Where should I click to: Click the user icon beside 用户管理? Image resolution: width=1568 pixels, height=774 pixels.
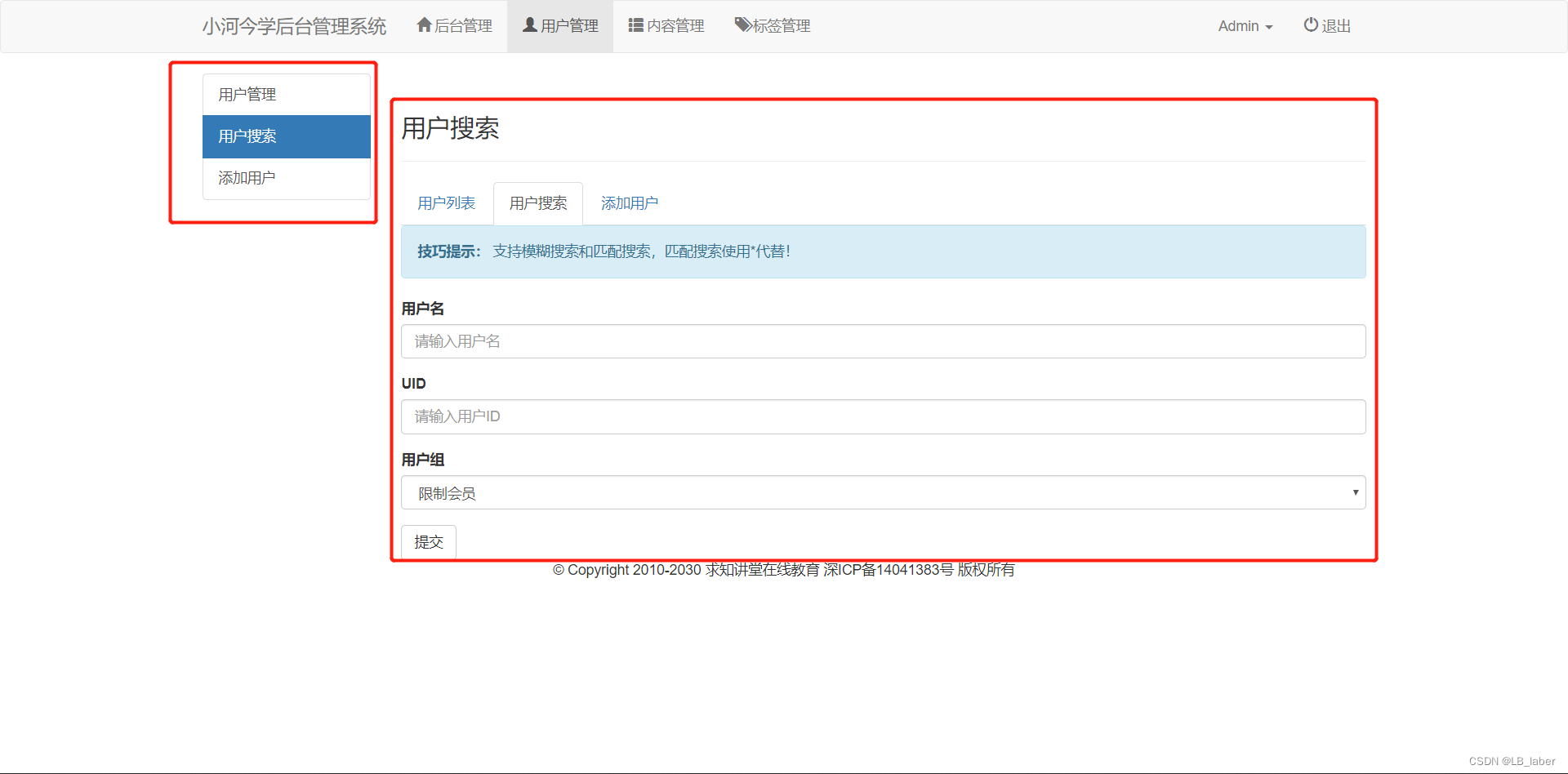pos(530,25)
